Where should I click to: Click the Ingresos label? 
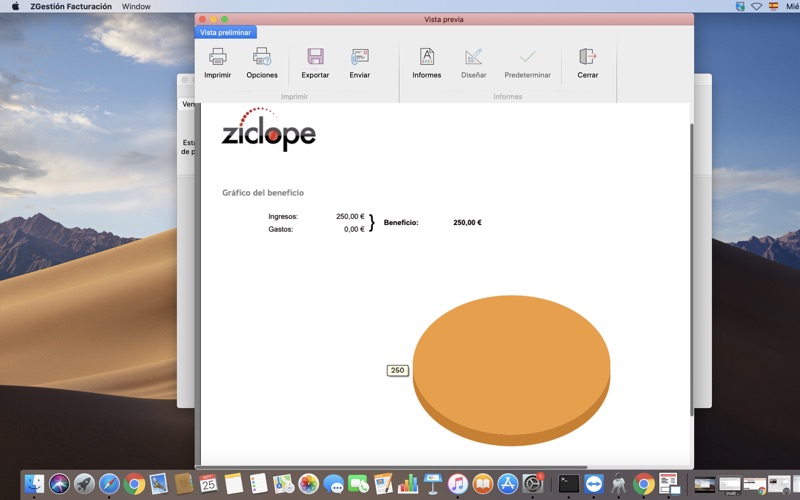point(283,216)
